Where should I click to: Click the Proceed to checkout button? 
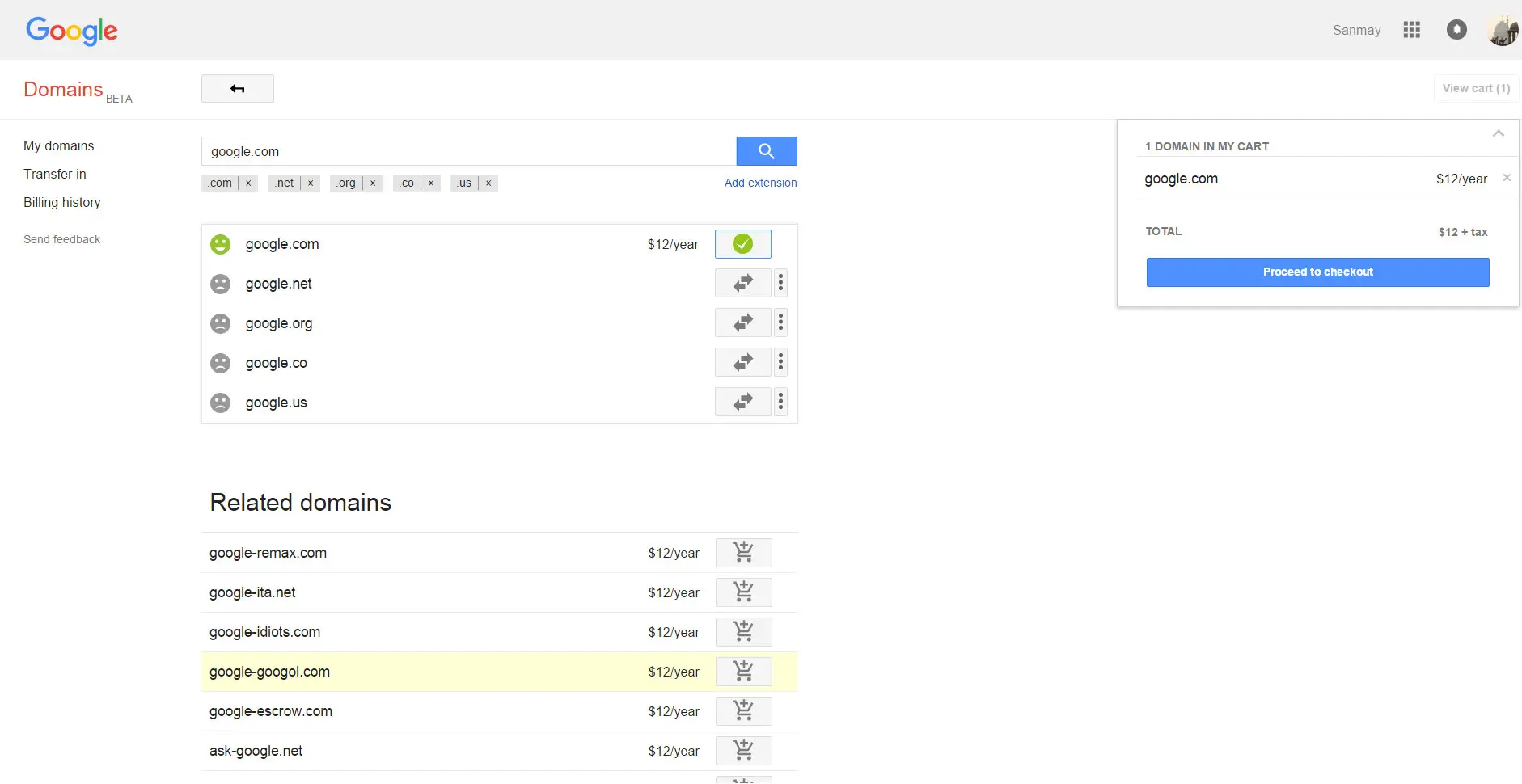[1317, 272]
